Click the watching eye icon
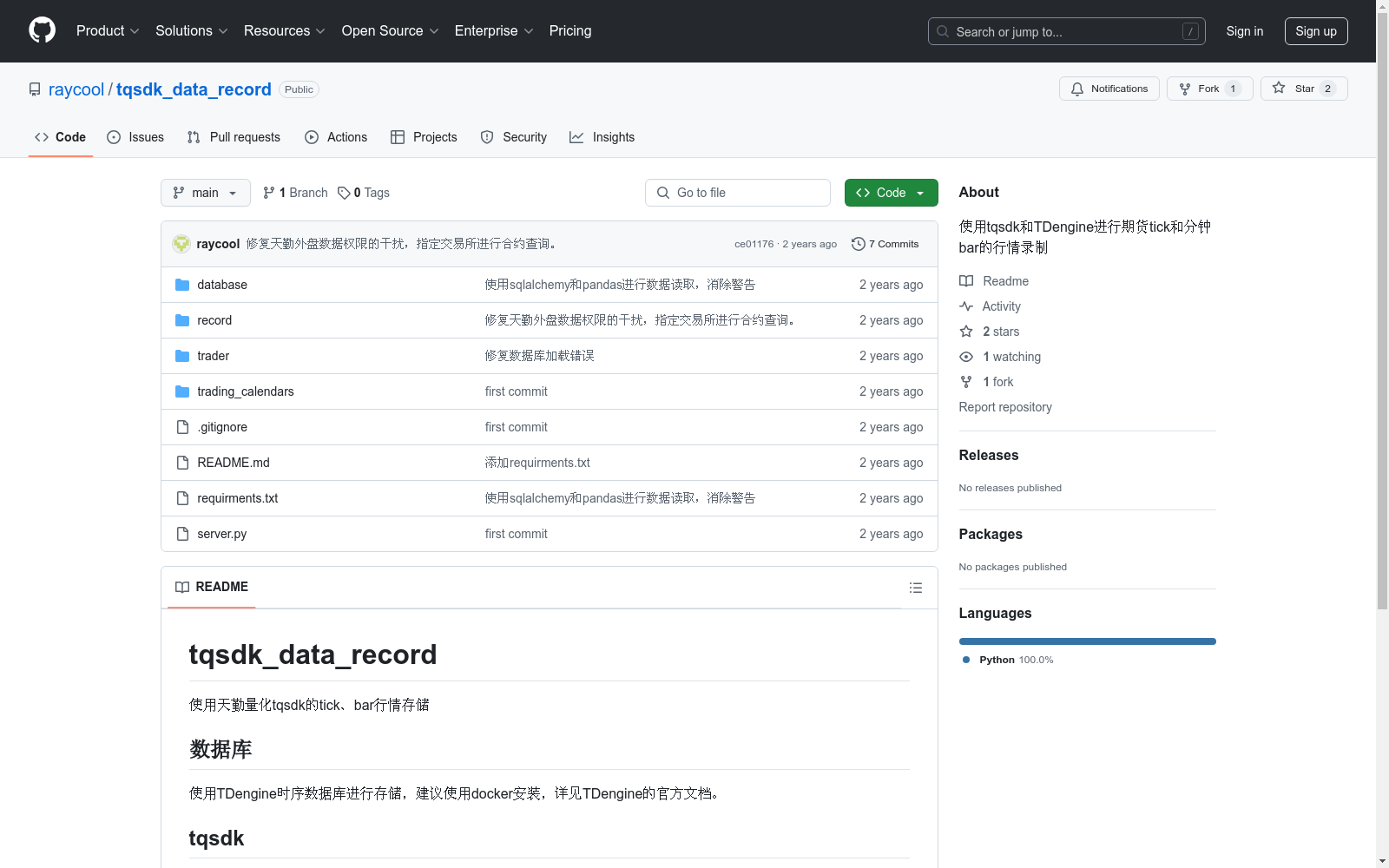Viewport: 1389px width, 868px height. coord(966,357)
